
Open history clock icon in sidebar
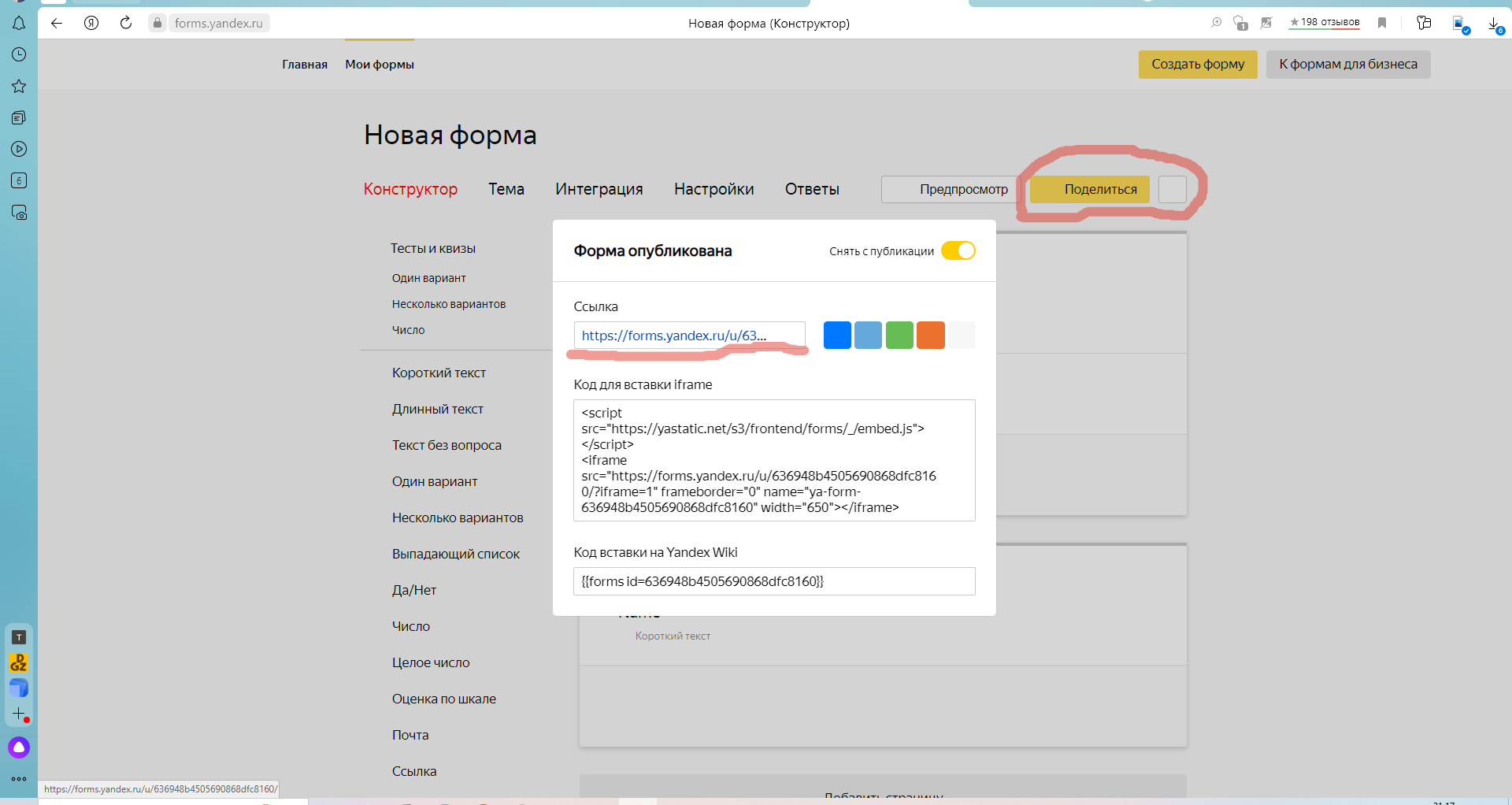[19, 54]
